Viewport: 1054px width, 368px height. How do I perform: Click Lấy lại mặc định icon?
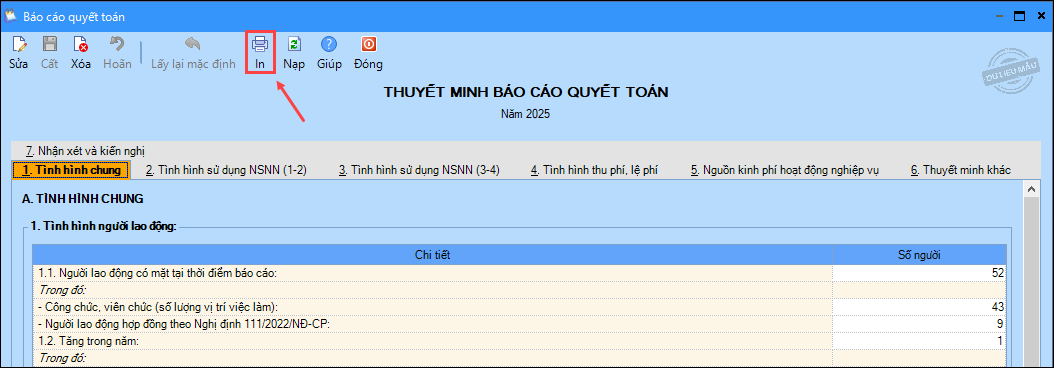pyautogui.click(x=193, y=46)
